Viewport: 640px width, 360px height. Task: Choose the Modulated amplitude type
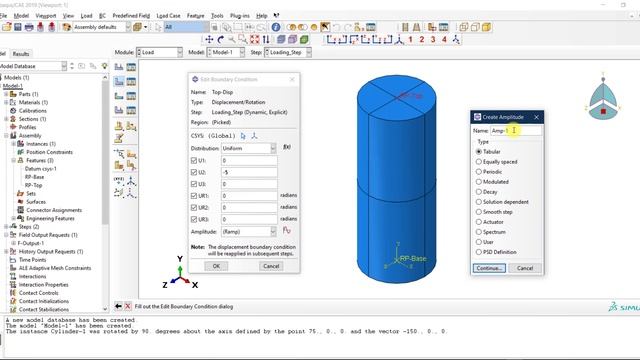[479, 182]
